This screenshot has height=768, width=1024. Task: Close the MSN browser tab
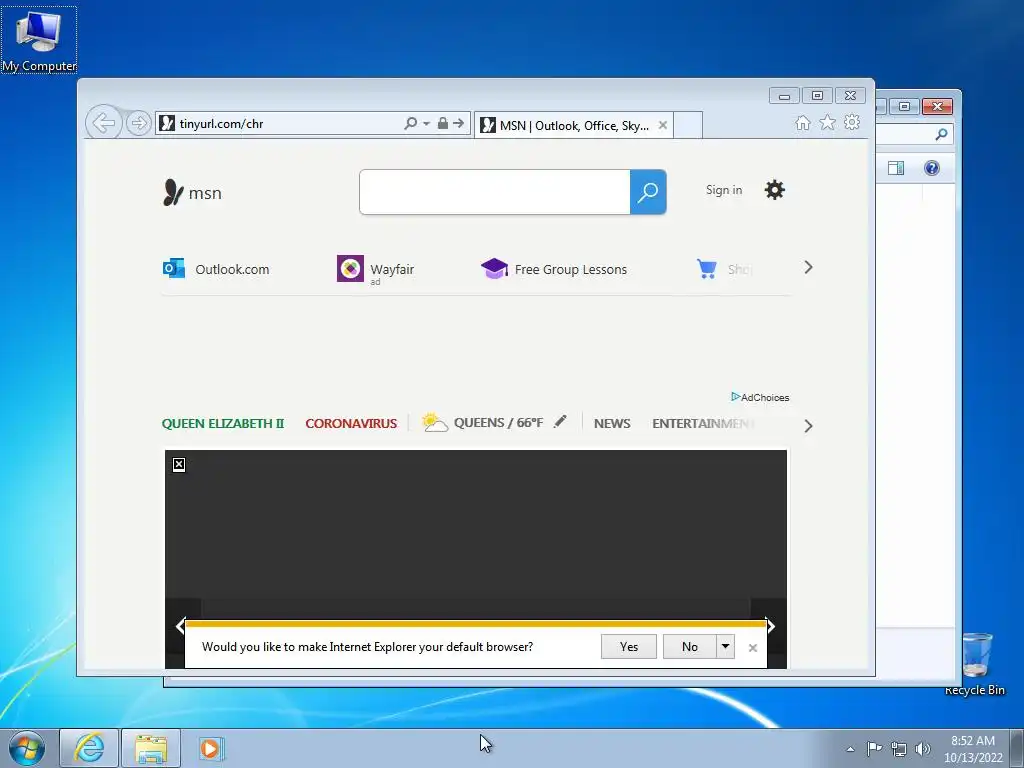(662, 125)
